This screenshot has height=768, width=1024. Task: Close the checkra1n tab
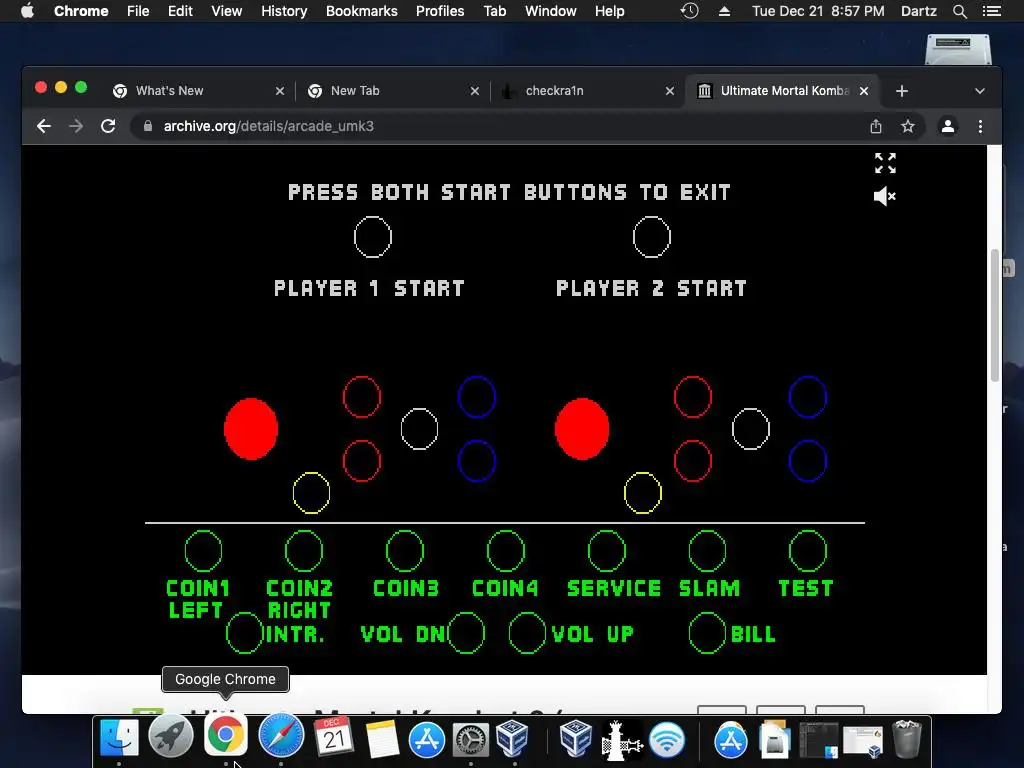point(669,91)
